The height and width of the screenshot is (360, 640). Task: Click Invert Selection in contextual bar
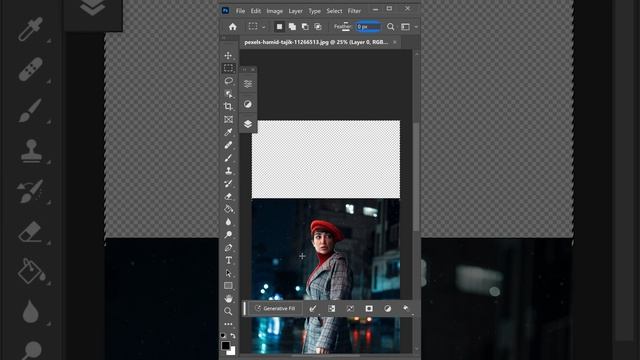(x=331, y=309)
